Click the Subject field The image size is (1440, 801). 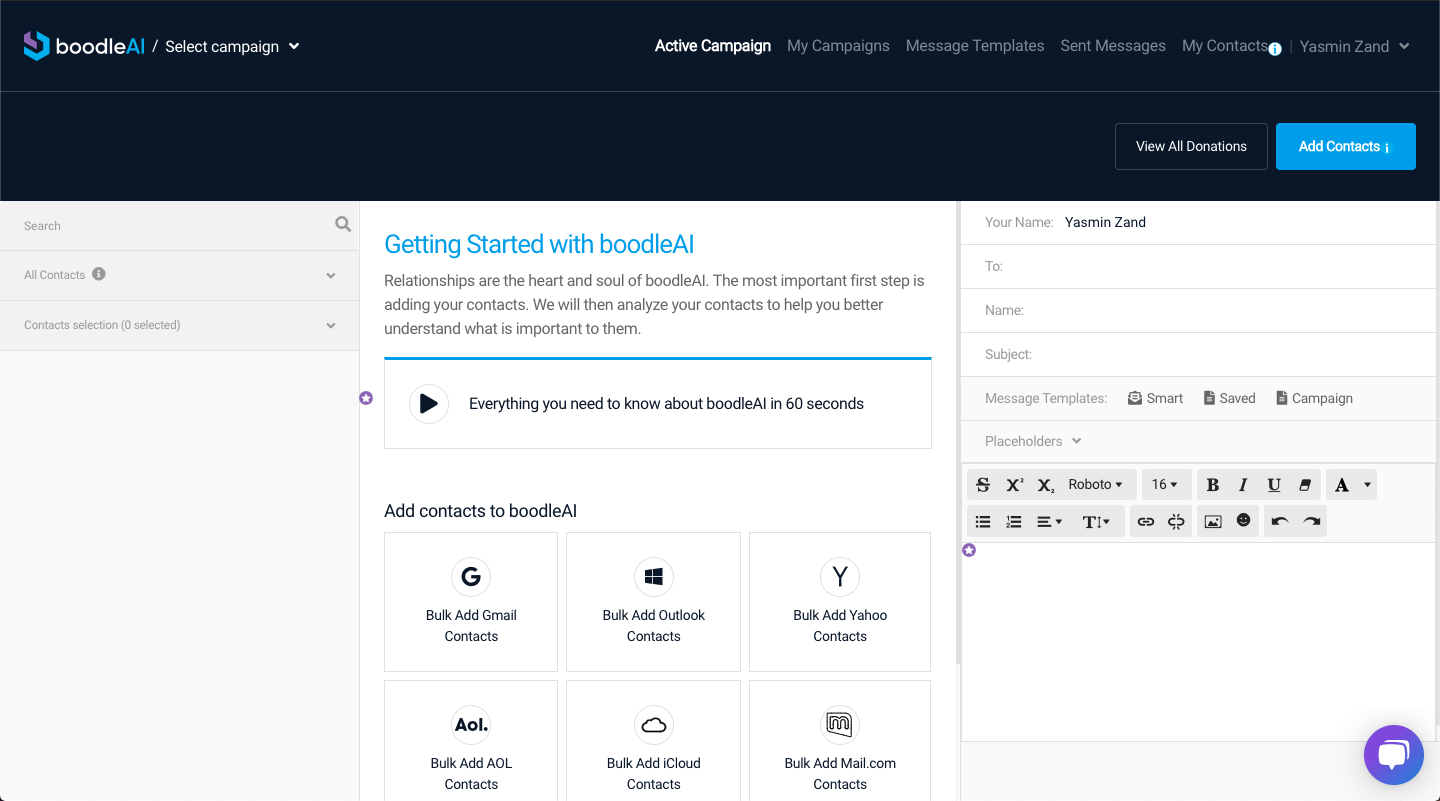1198,354
